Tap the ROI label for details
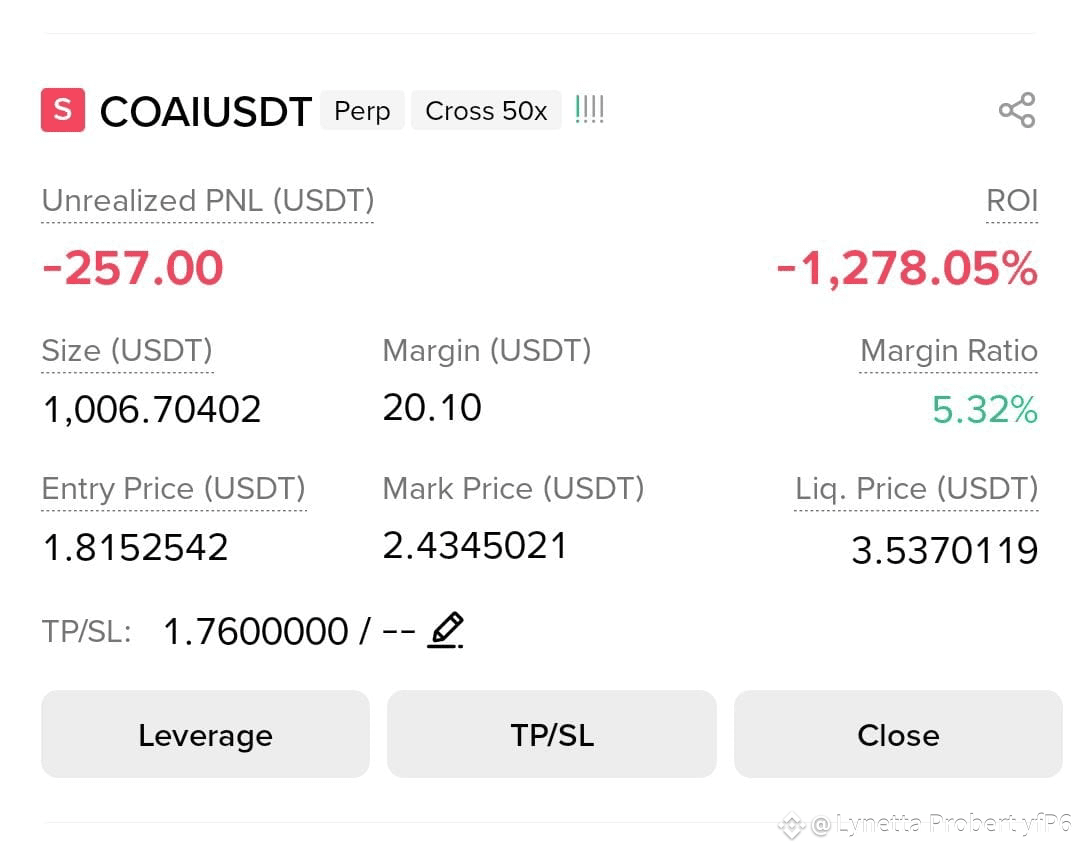This screenshot has width=1080, height=851. pyautogui.click(x=1012, y=201)
